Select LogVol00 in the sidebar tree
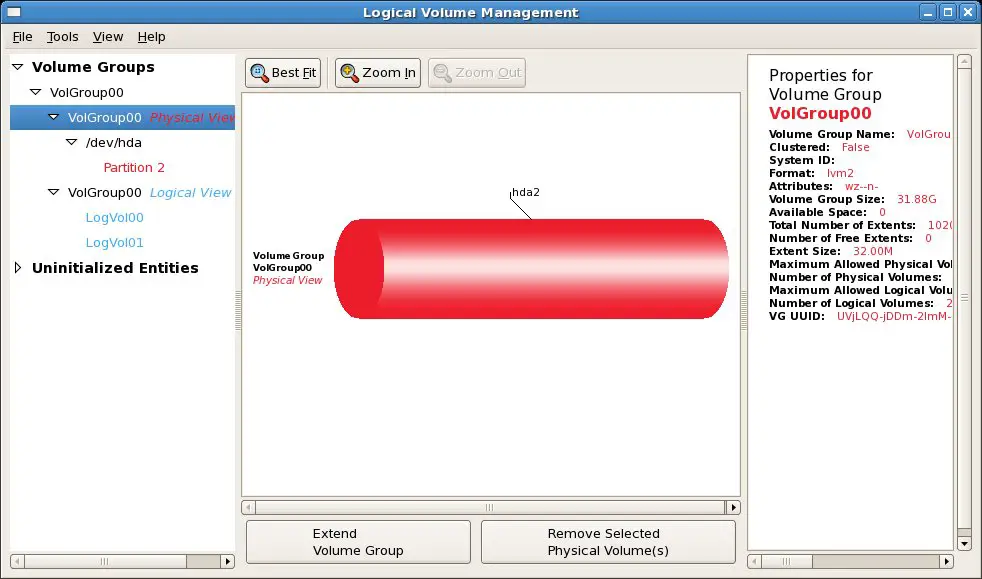The height and width of the screenshot is (579, 982). [x=114, y=217]
